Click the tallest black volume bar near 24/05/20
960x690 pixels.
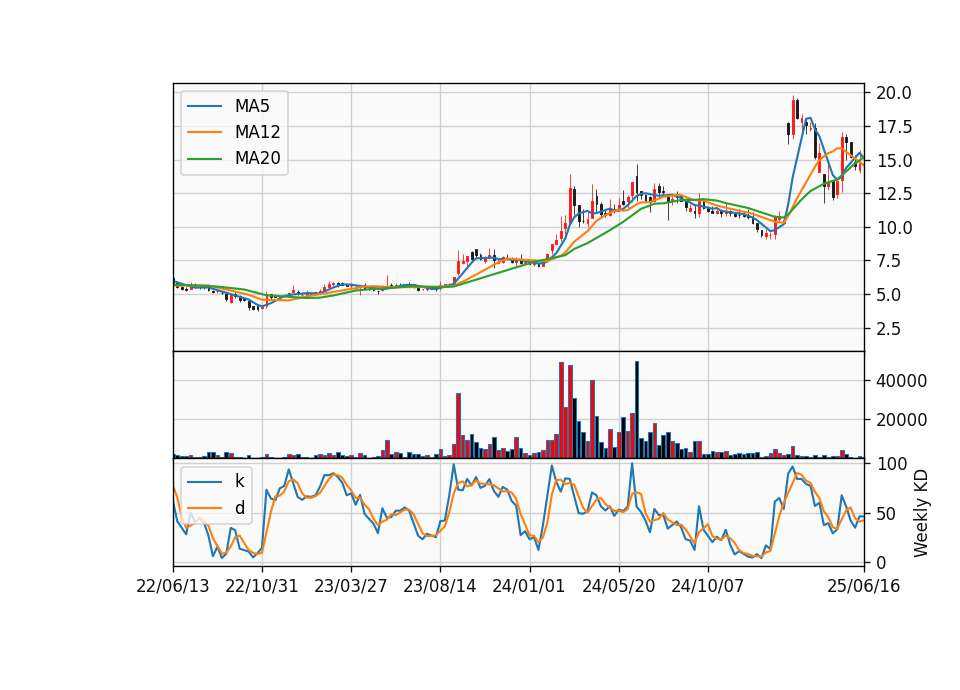click(637, 410)
